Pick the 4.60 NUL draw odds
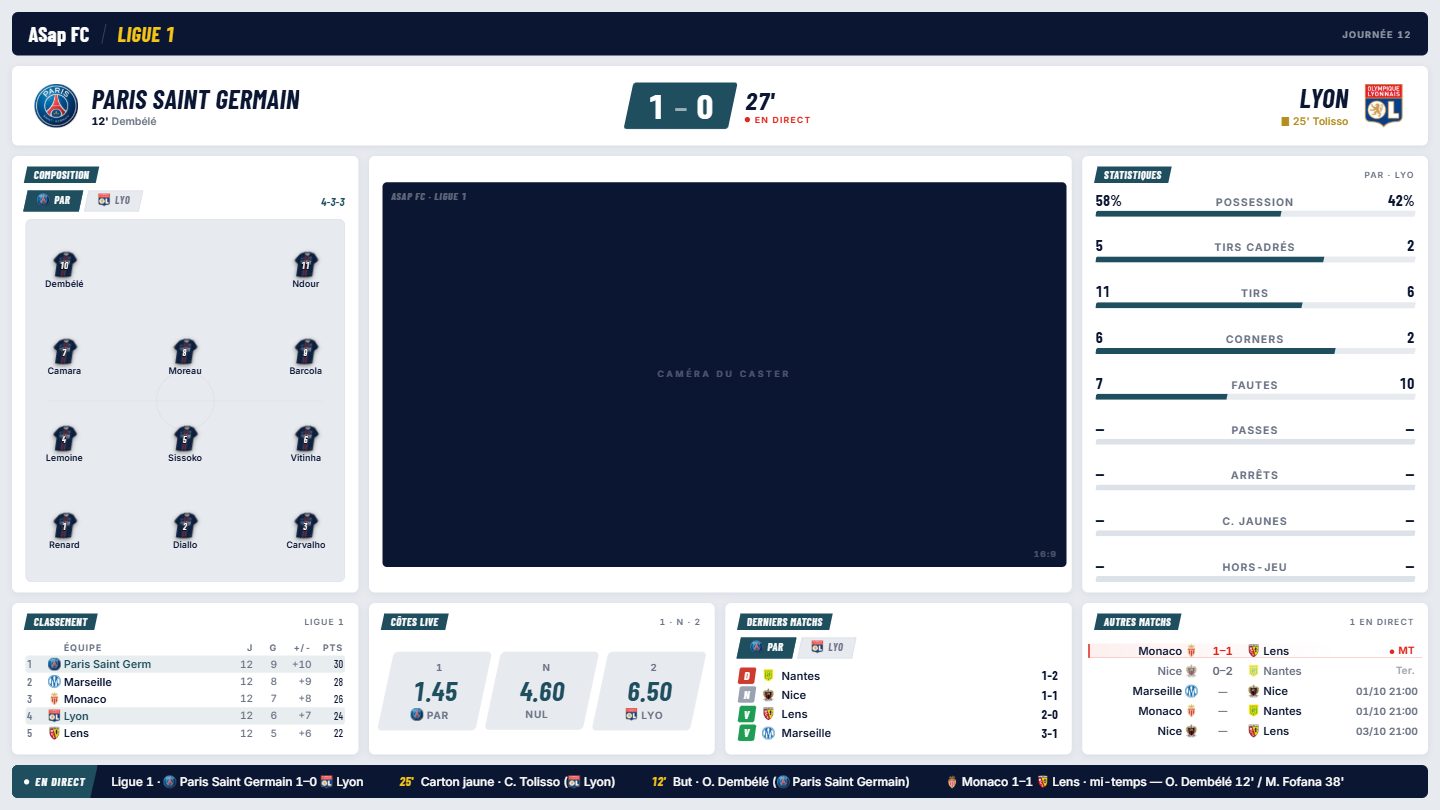 tap(542, 691)
